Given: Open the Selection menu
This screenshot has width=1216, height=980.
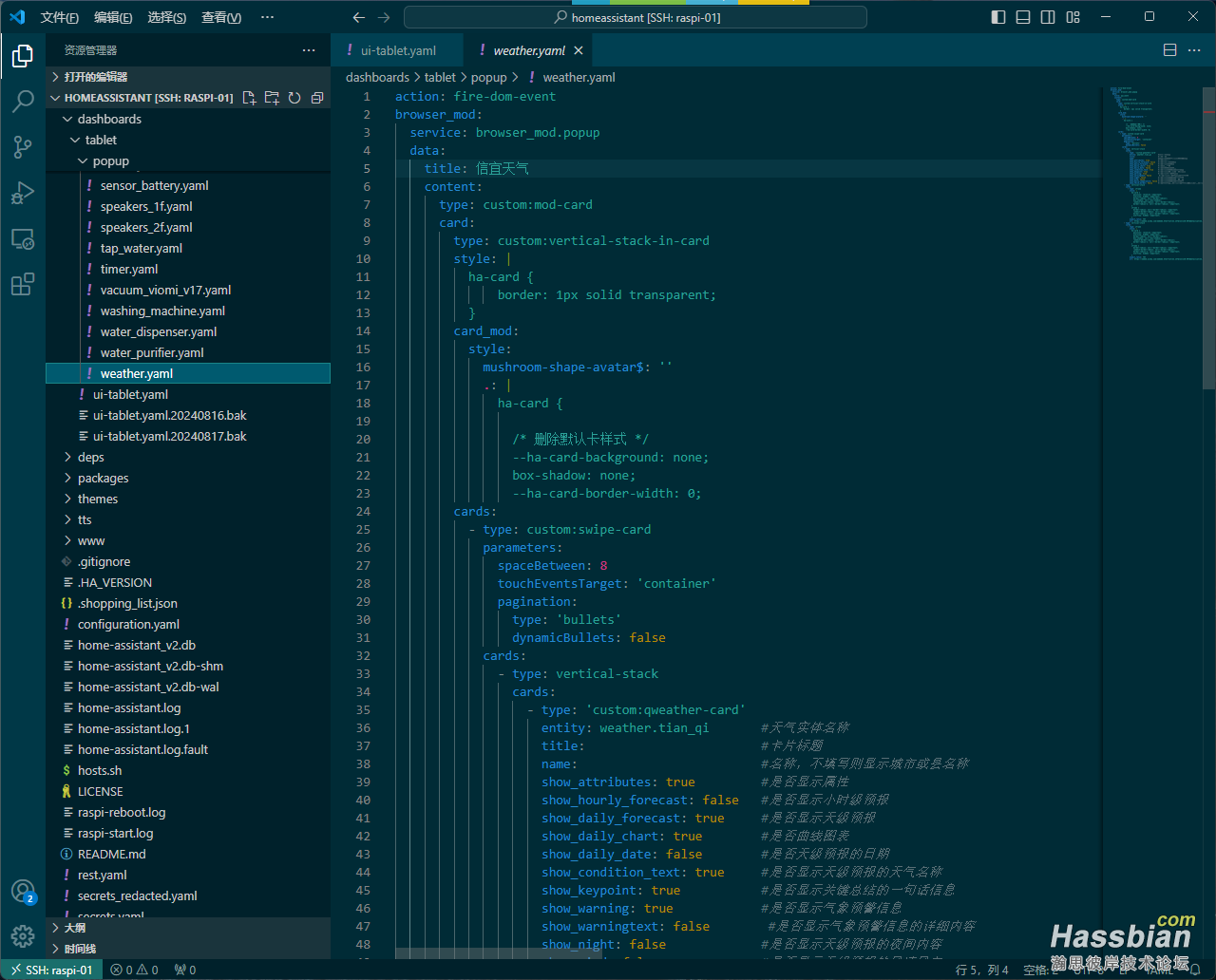Looking at the screenshot, I should (166, 17).
